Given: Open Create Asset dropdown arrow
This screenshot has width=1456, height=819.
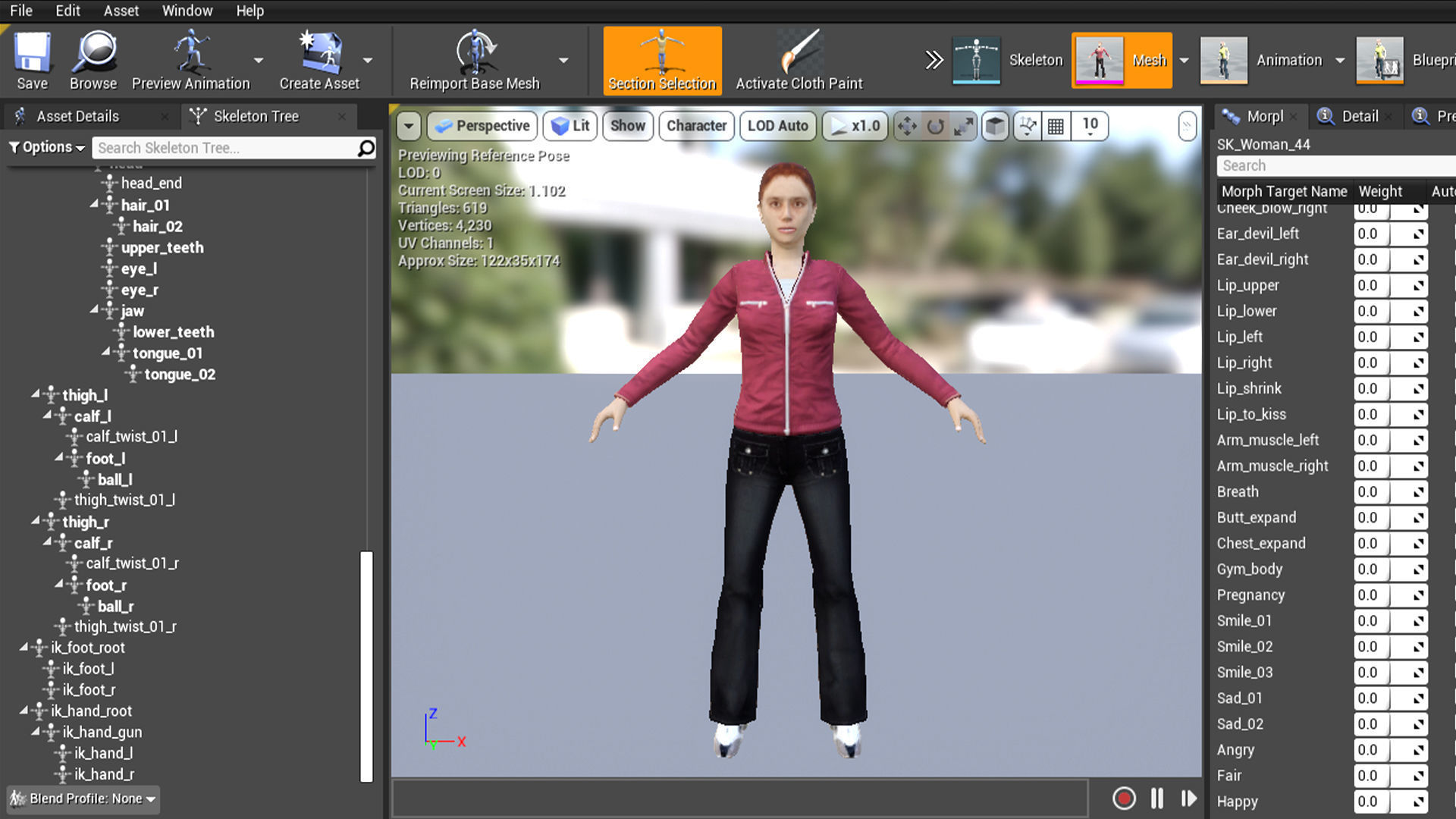Looking at the screenshot, I should [368, 61].
